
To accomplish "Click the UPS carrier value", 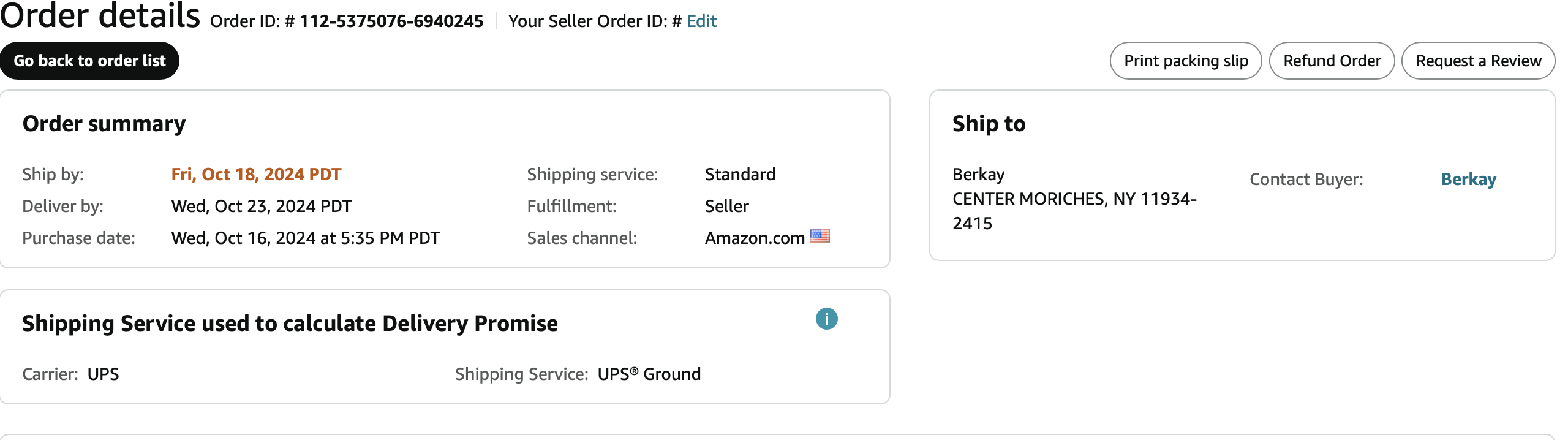I will 104,374.
